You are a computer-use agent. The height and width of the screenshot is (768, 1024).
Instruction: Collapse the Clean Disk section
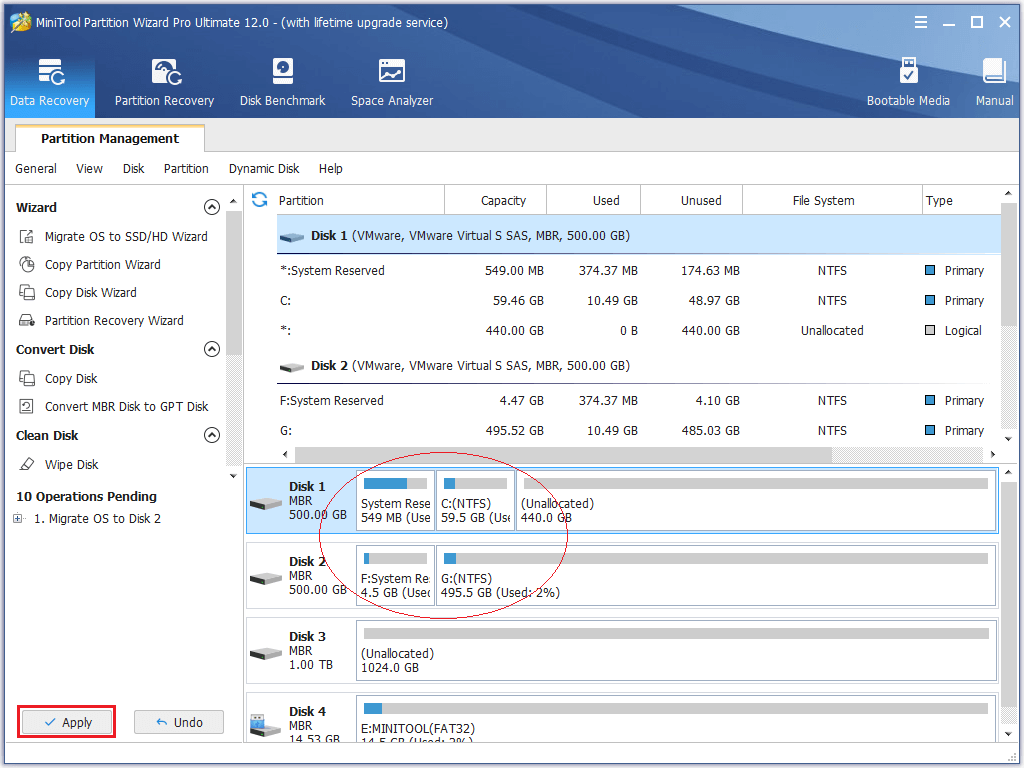tap(211, 436)
